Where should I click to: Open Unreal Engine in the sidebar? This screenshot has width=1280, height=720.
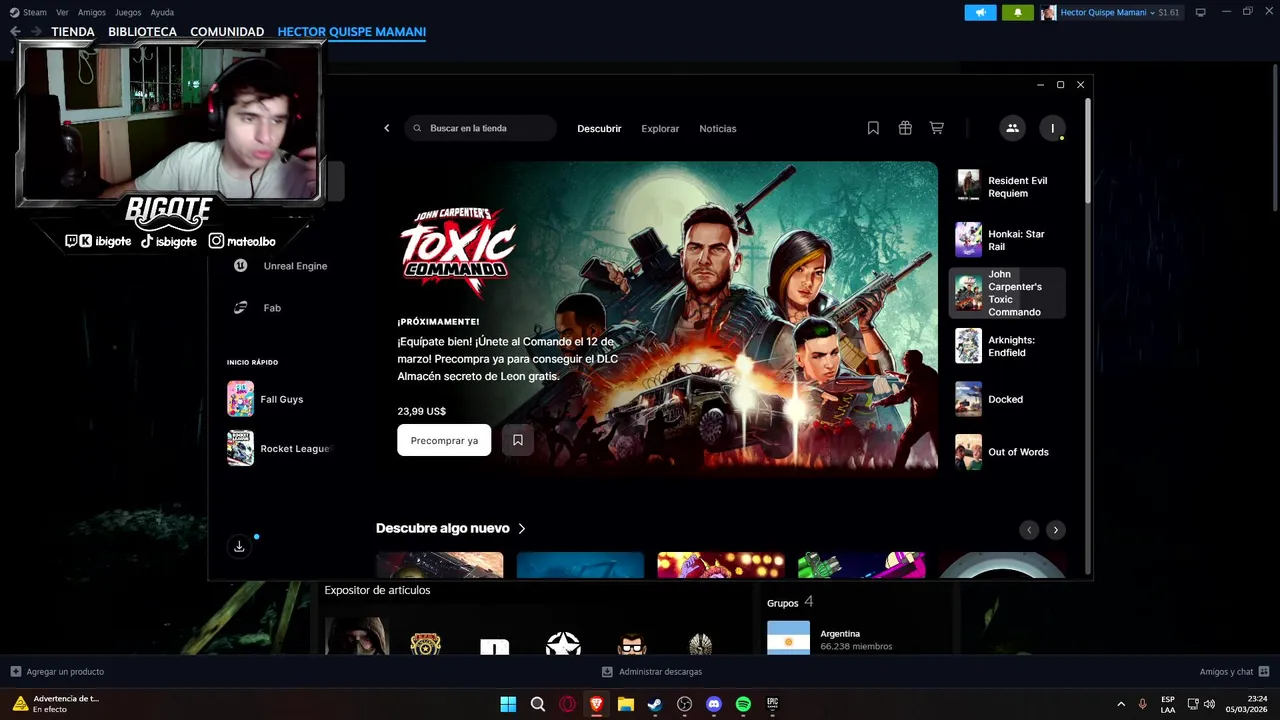pyautogui.click(x=283, y=266)
